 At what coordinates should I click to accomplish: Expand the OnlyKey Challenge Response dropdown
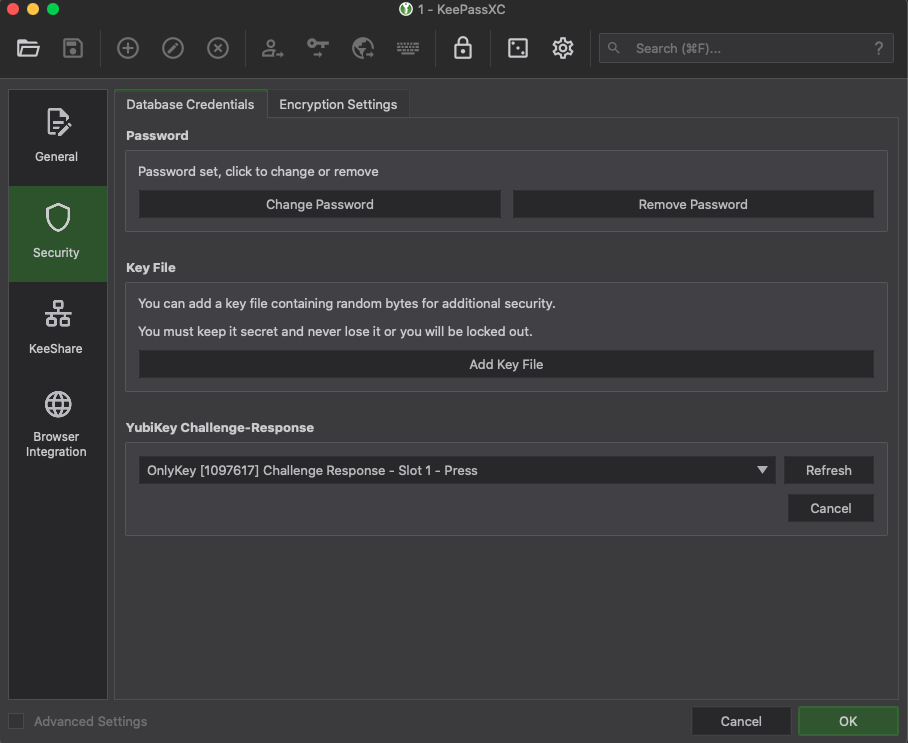(x=457, y=470)
